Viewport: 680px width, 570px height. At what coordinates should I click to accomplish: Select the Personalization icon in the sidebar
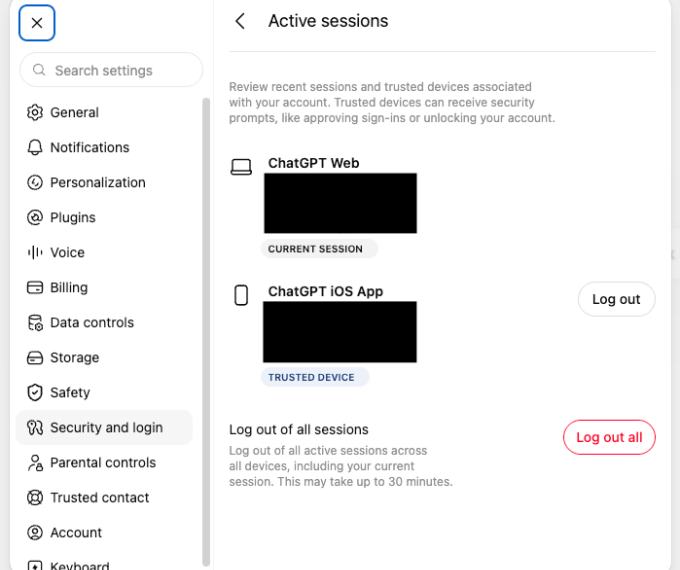click(35, 183)
